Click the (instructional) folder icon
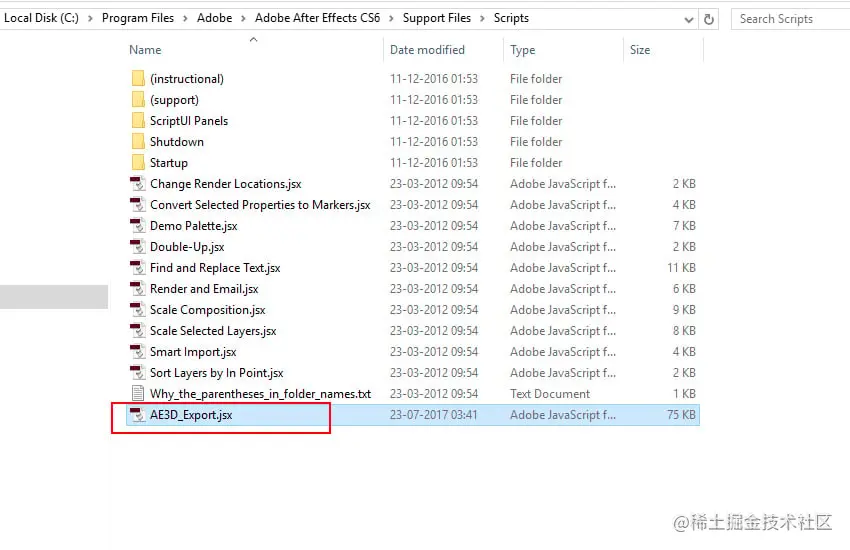850x550 pixels. point(138,79)
